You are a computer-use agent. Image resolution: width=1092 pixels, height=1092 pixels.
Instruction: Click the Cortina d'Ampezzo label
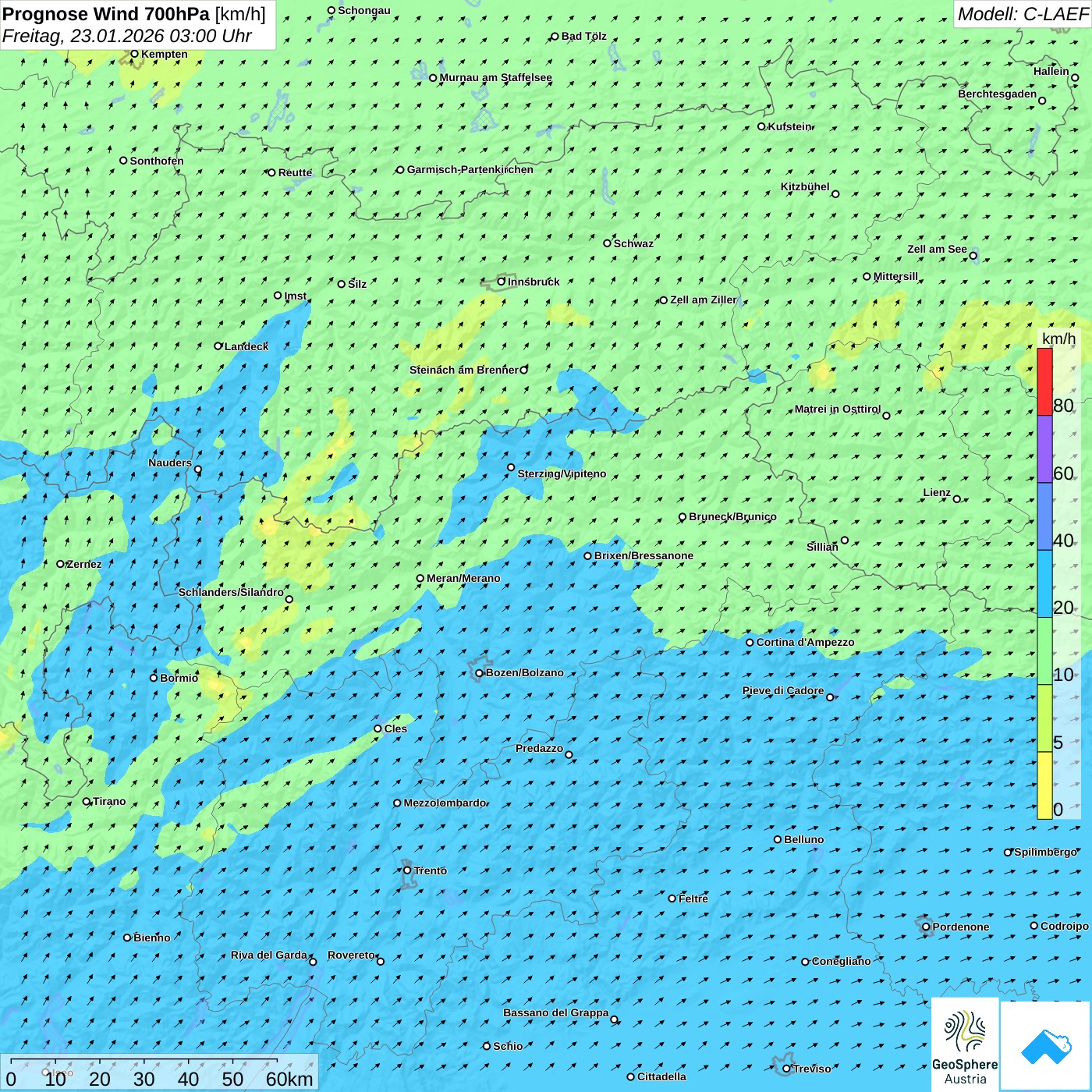pos(805,642)
